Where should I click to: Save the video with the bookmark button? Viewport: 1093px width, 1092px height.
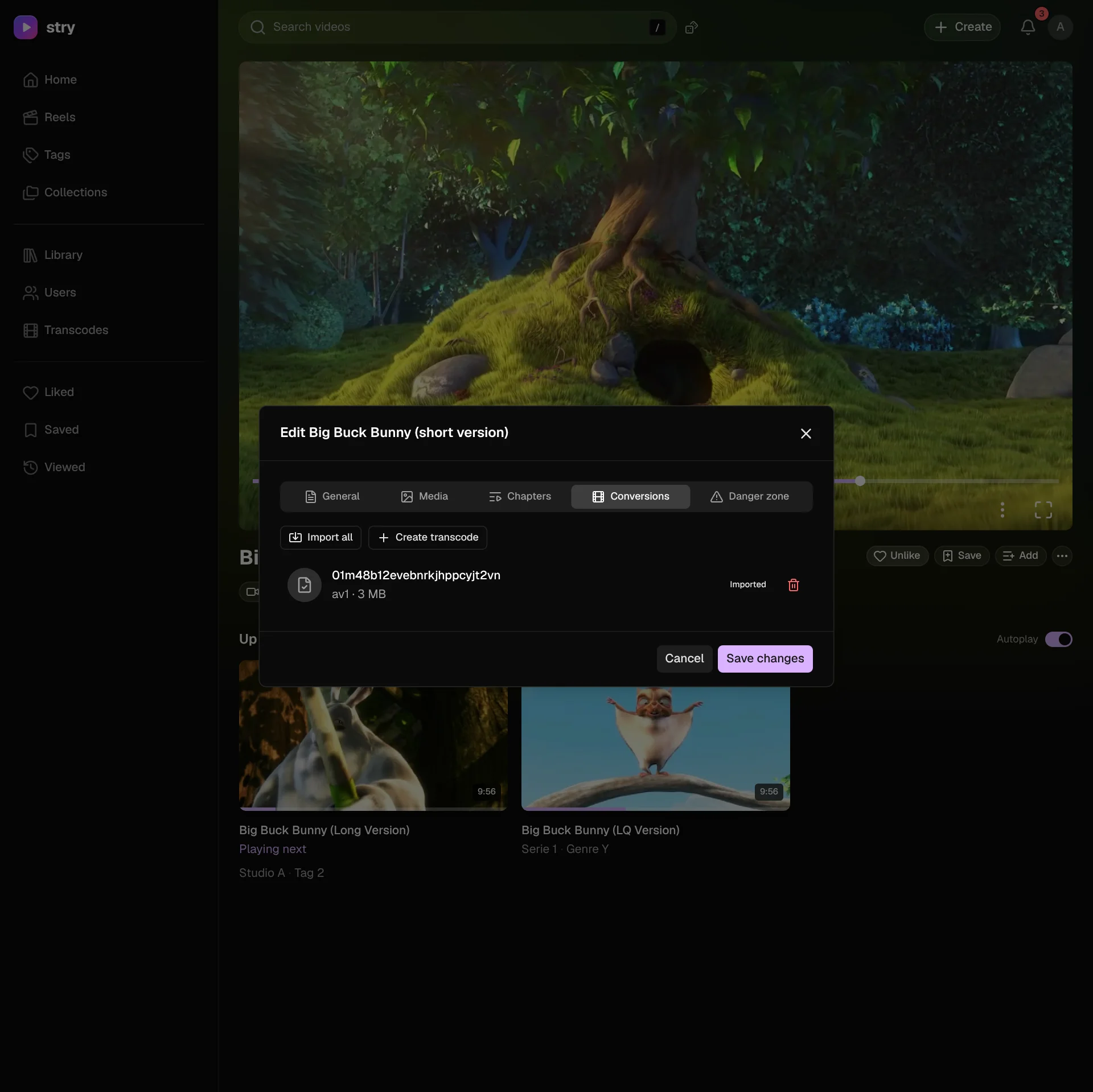click(961, 556)
